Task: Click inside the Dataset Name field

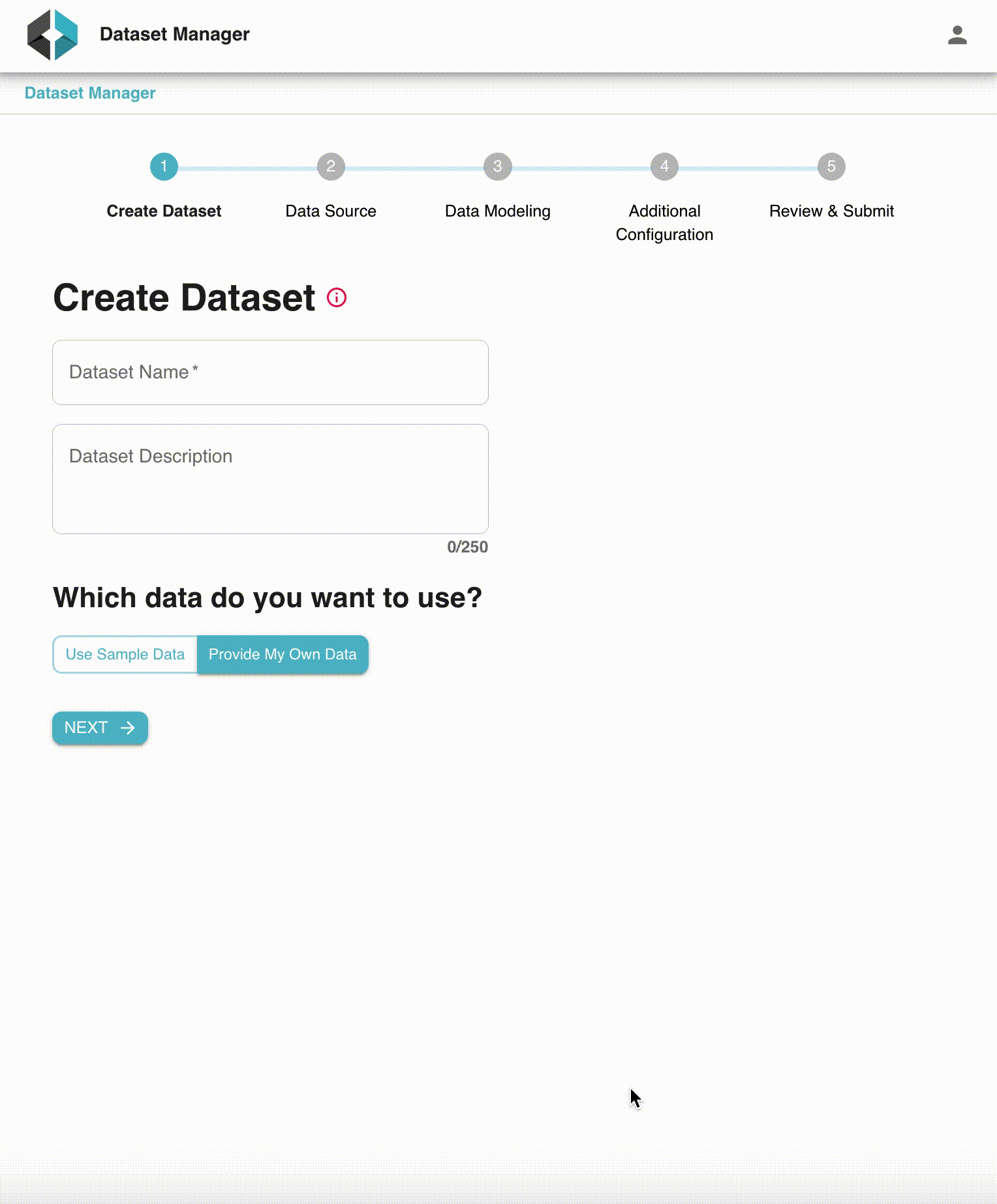Action: point(269,372)
